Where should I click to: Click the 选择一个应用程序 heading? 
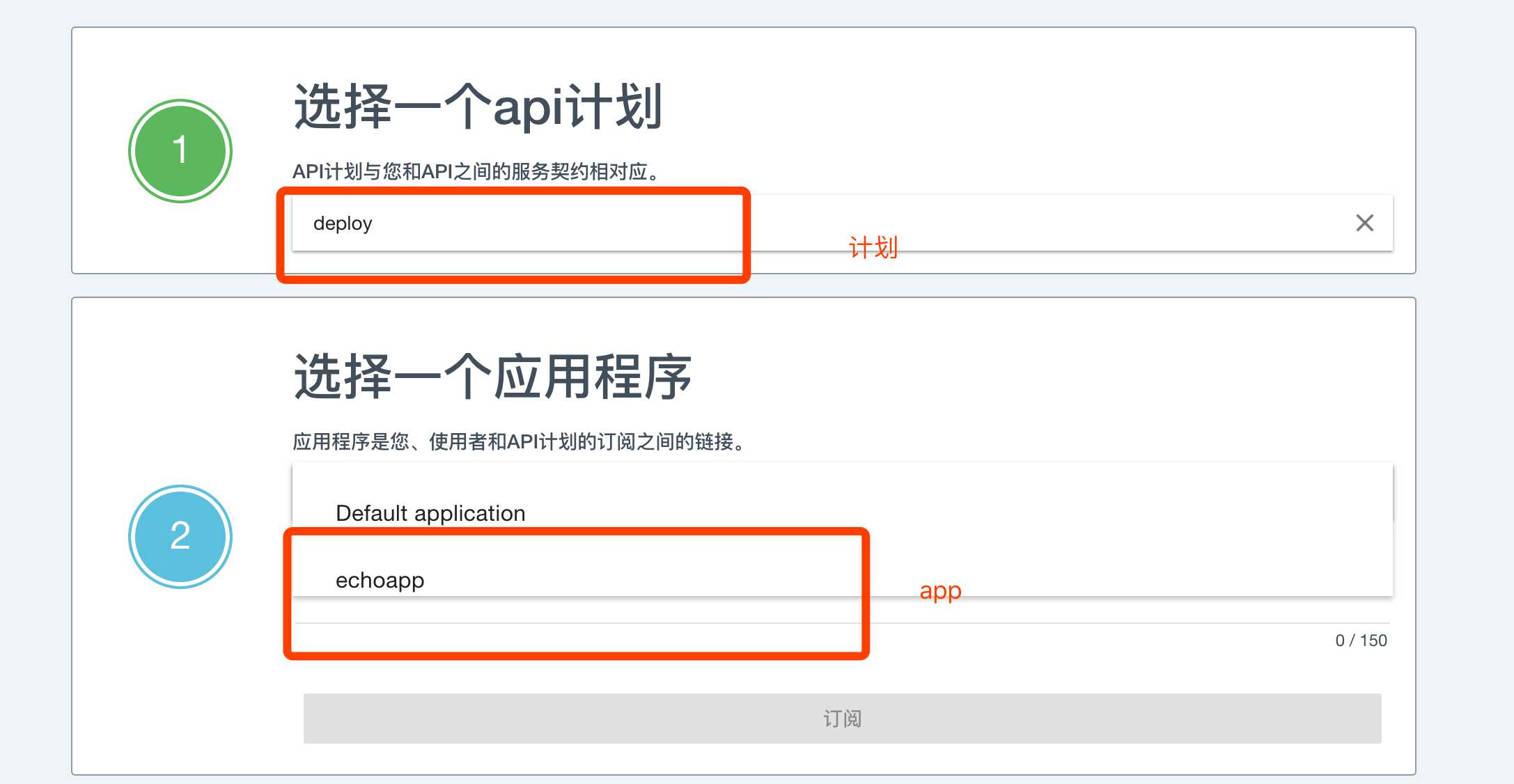tap(492, 377)
